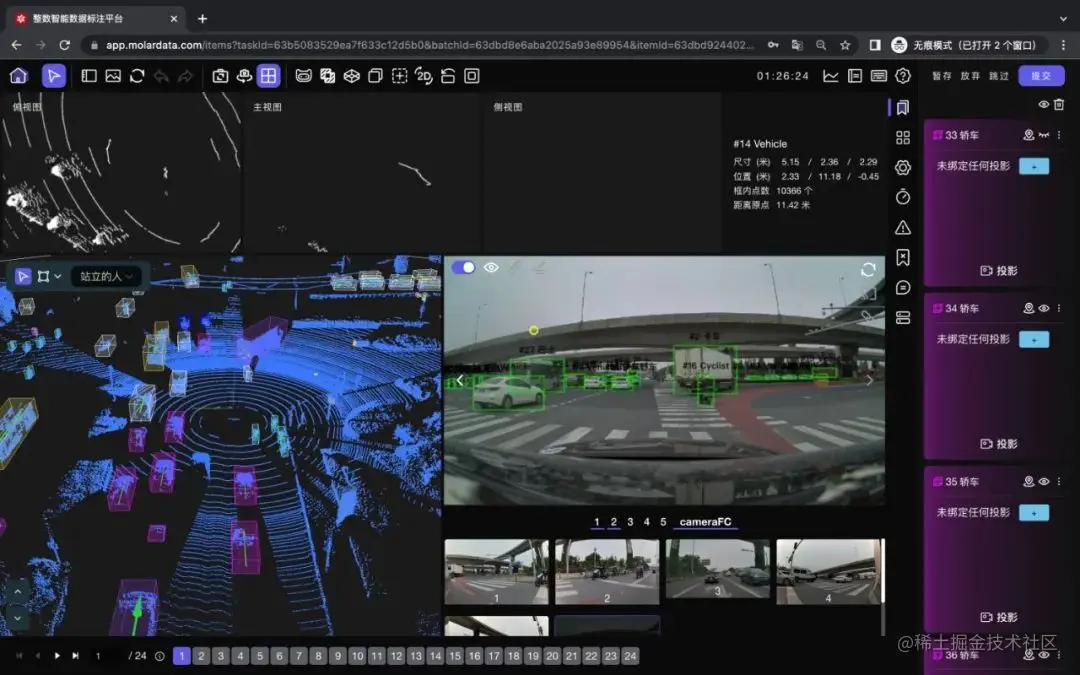Open the line chart statistics icon

coord(831,76)
